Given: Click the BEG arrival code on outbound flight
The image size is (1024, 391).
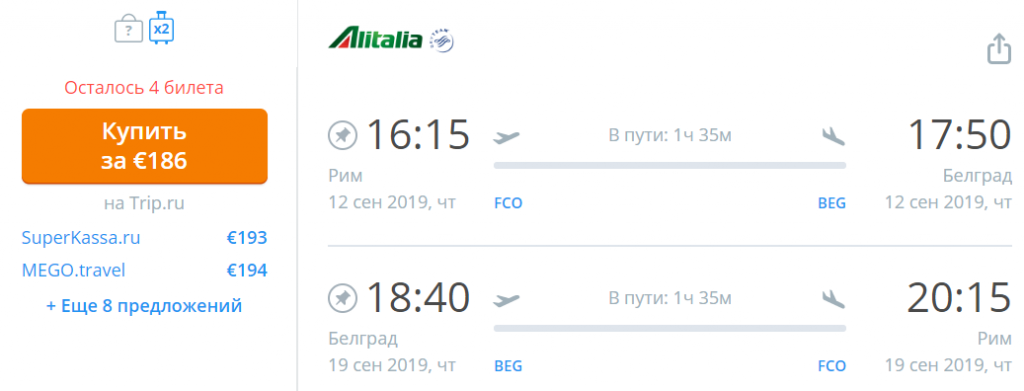Looking at the screenshot, I should tap(832, 203).
